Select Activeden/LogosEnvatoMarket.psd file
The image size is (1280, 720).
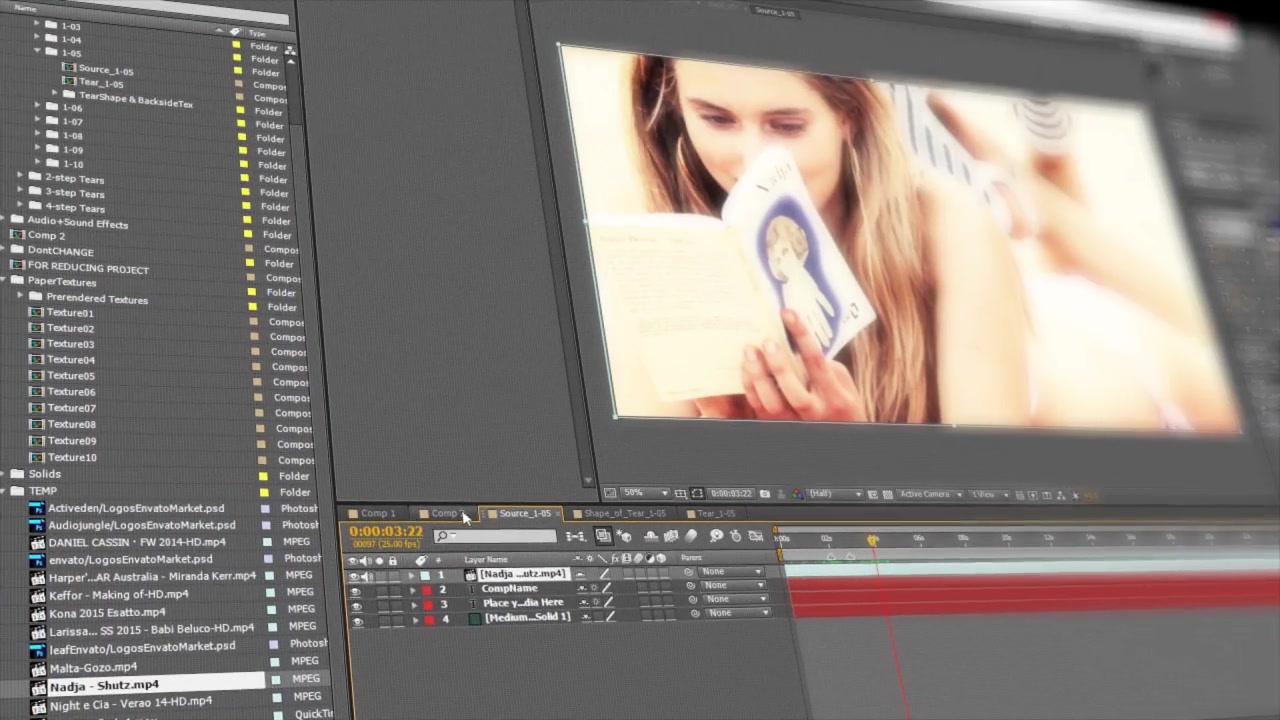tap(136, 508)
